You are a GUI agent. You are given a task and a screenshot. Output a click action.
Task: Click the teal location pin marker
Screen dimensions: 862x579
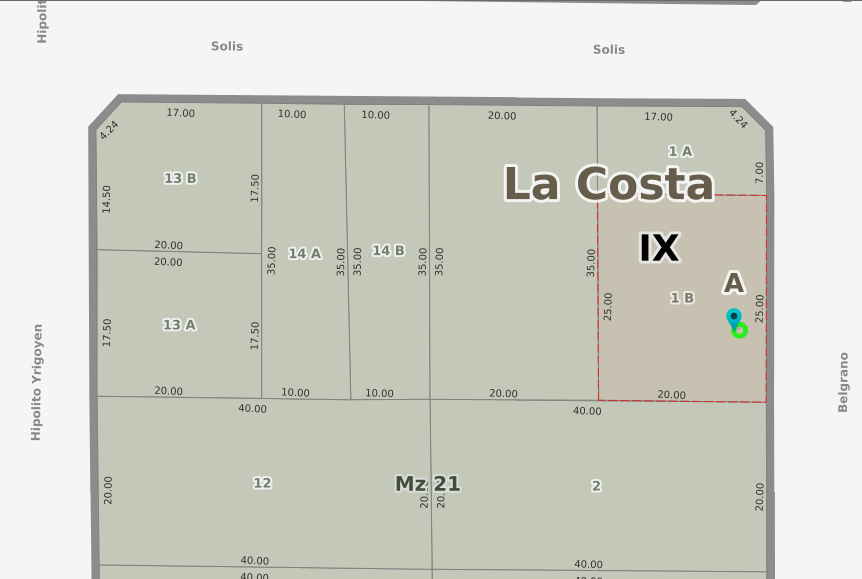(x=734, y=317)
